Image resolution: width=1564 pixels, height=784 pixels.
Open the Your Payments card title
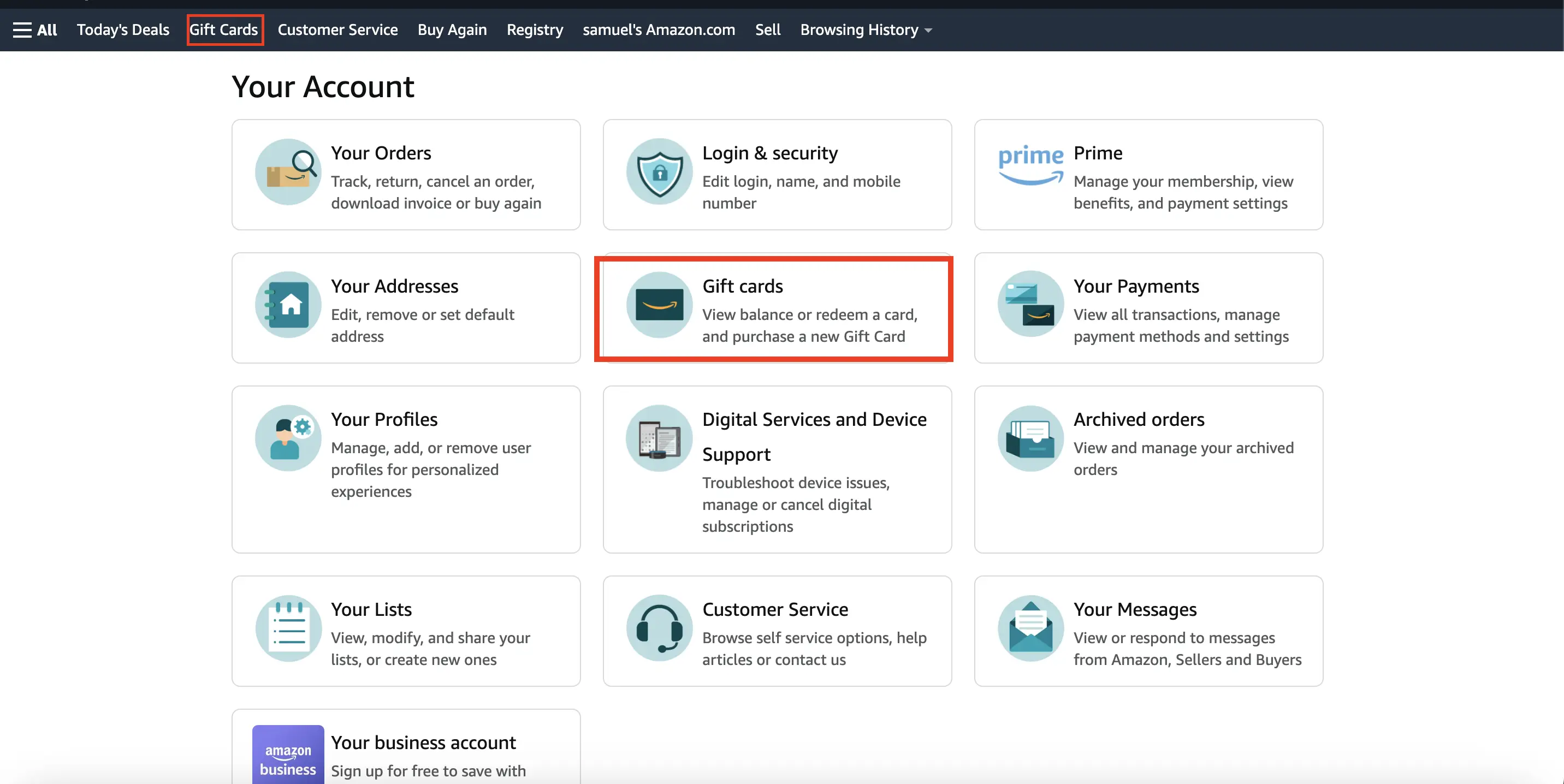1136,286
